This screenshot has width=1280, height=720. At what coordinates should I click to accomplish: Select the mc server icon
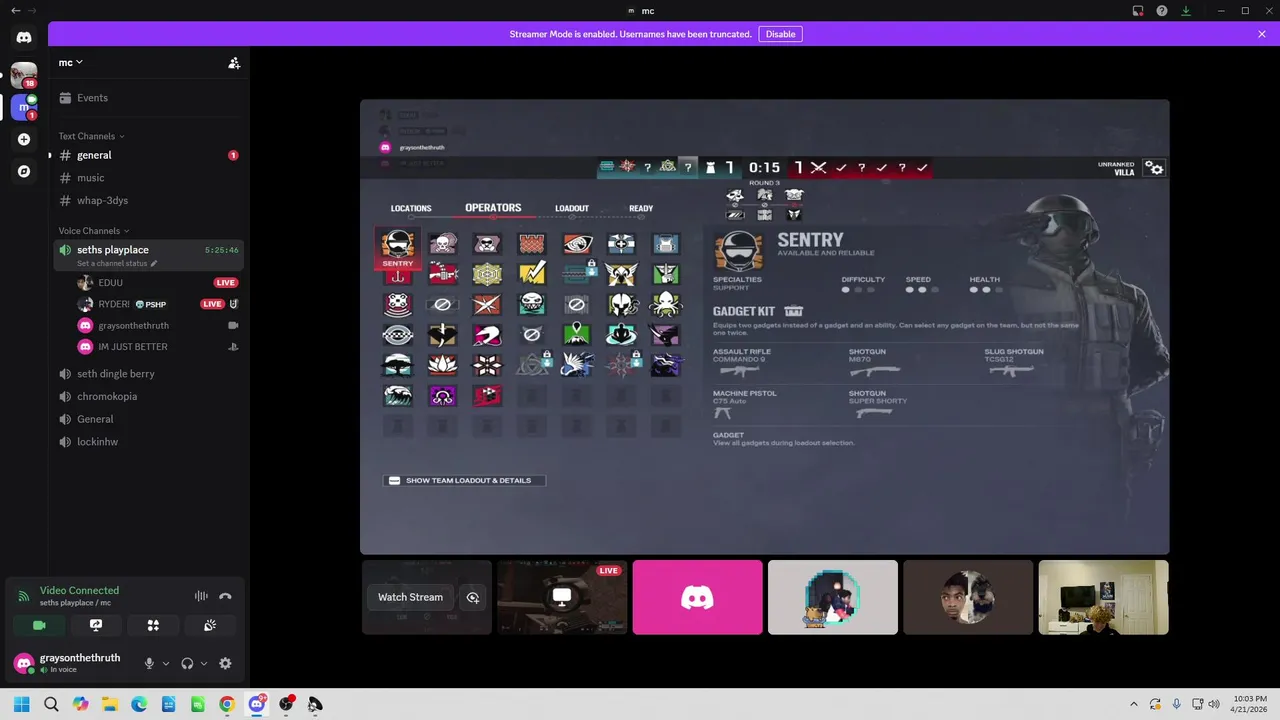[24, 107]
